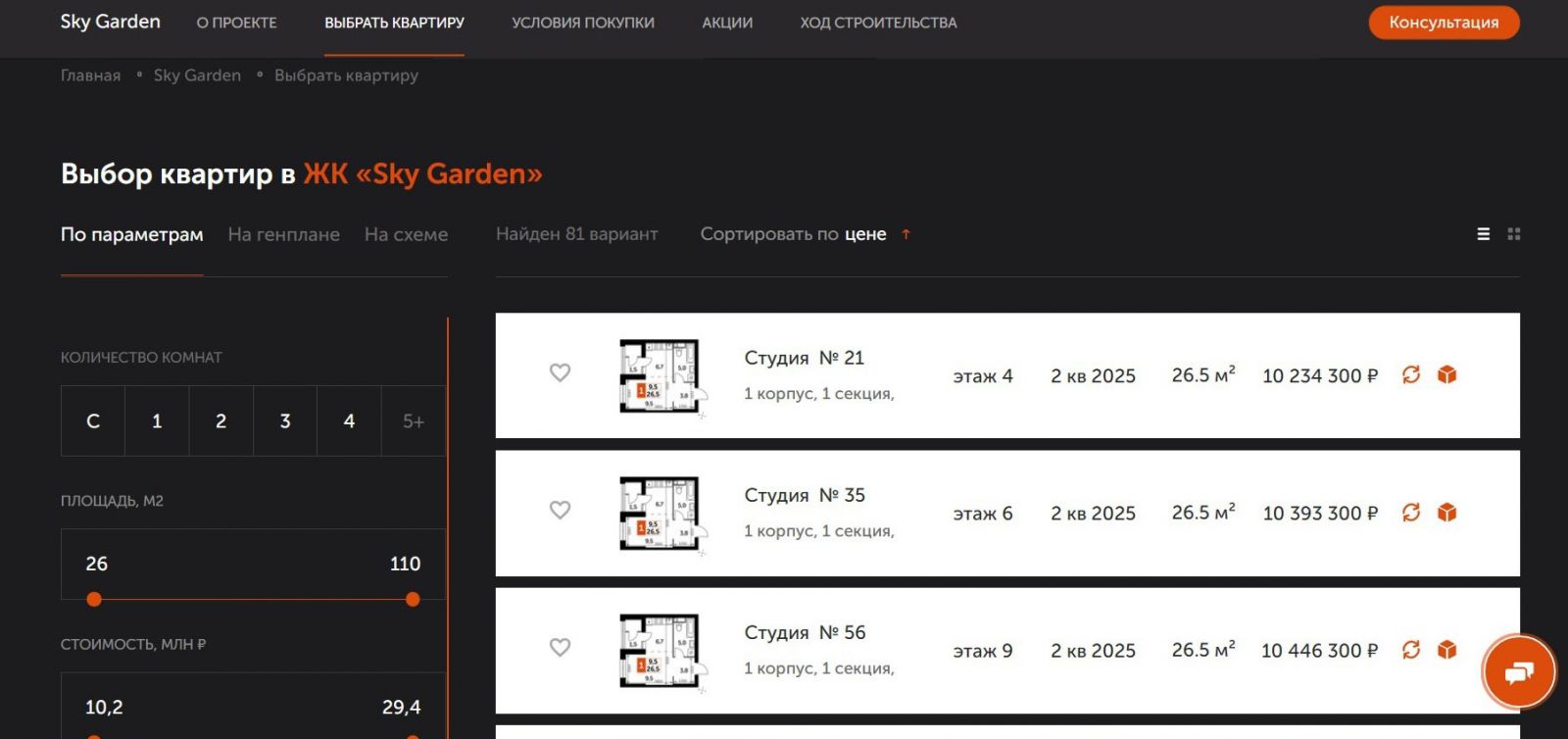Select На генплане tab

[284, 234]
